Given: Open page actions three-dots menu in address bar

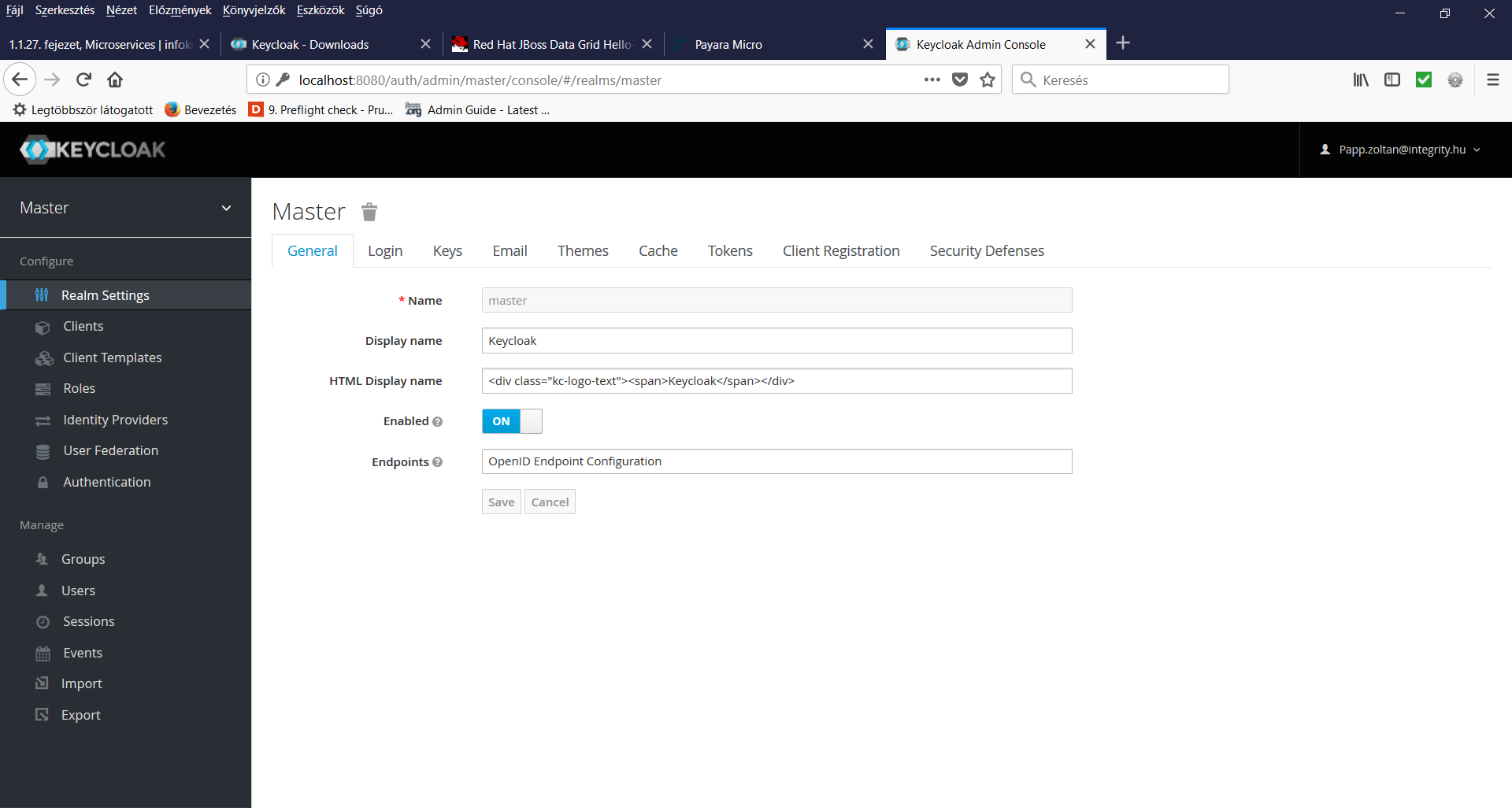Looking at the screenshot, I should pos(932,80).
